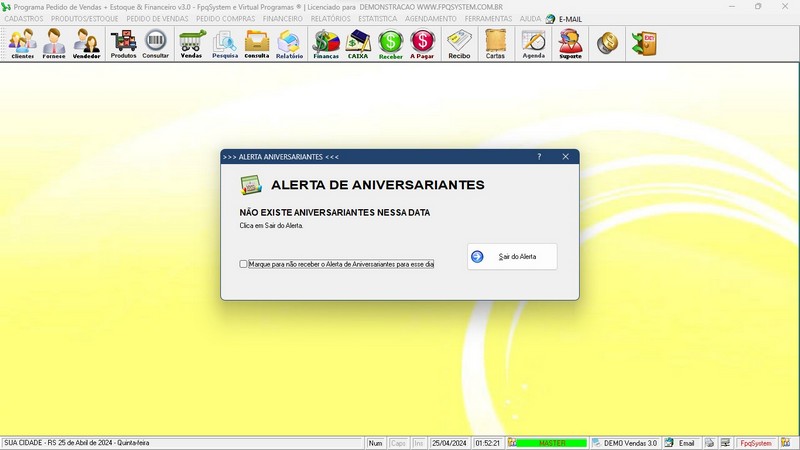Viewport: 800px width, 450px height.
Task: Click the Pesquisa magnifier icon
Action: pos(225,44)
